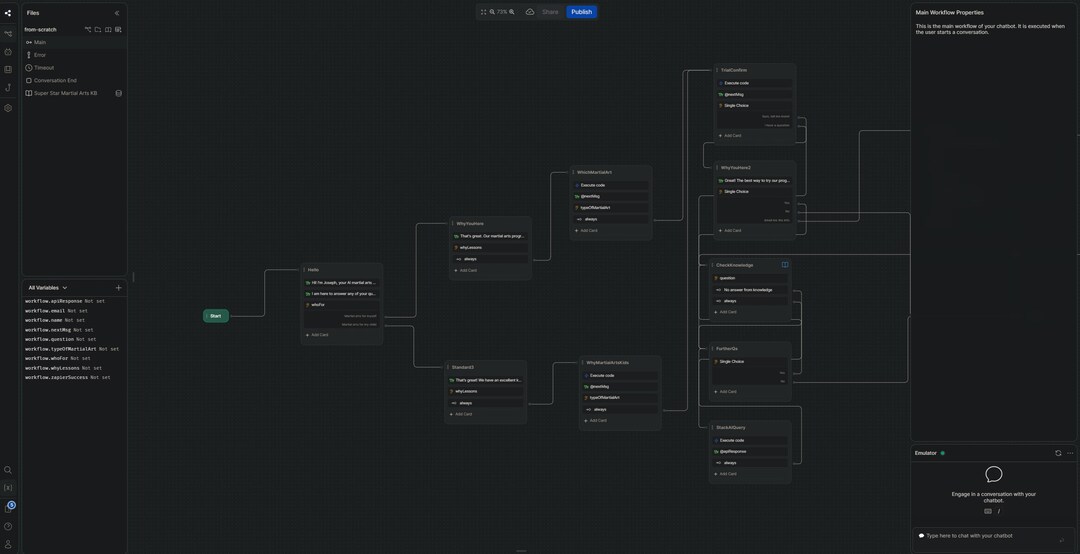Collapse the Files panel with double-chevron
The height and width of the screenshot is (554, 1080).
pyautogui.click(x=117, y=13)
